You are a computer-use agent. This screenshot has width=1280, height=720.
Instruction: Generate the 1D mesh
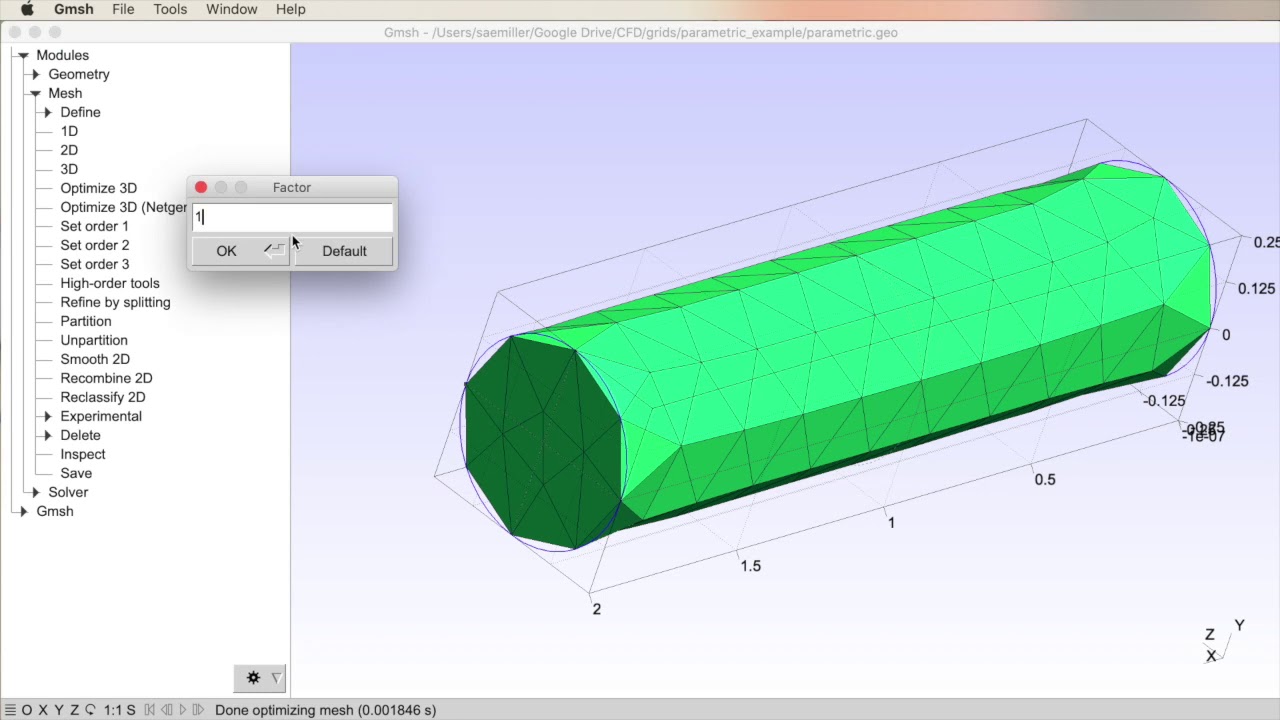point(69,131)
